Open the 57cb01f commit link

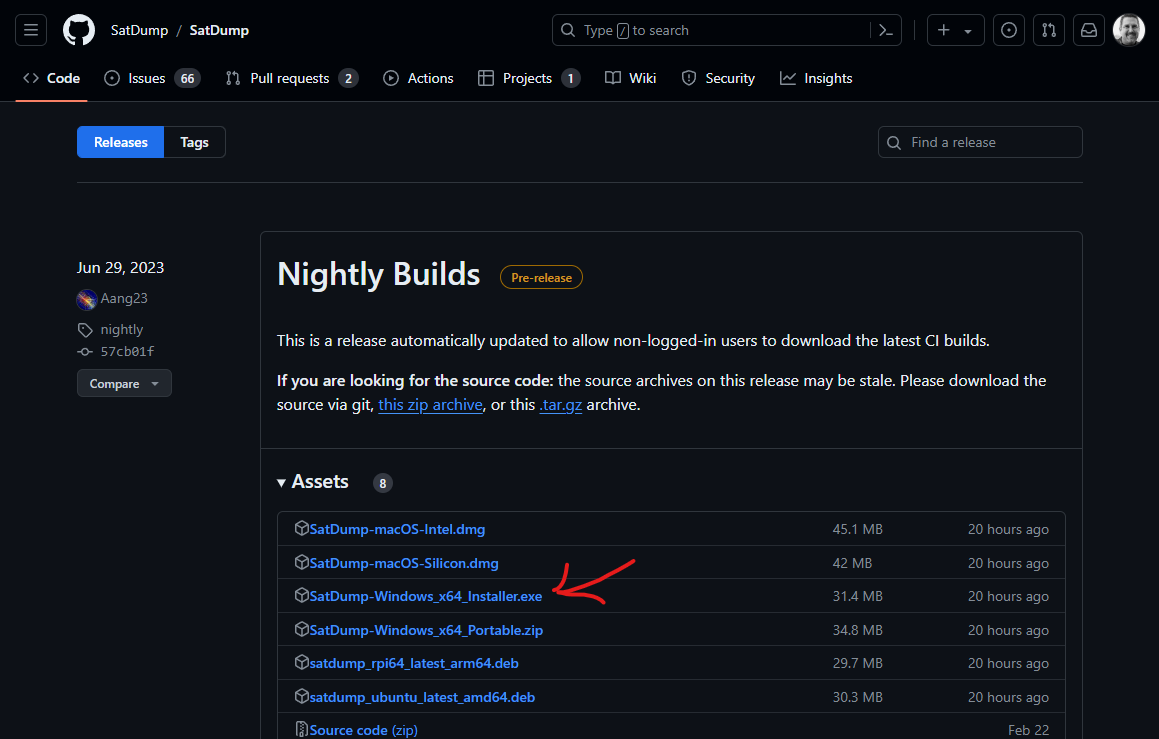(x=127, y=351)
